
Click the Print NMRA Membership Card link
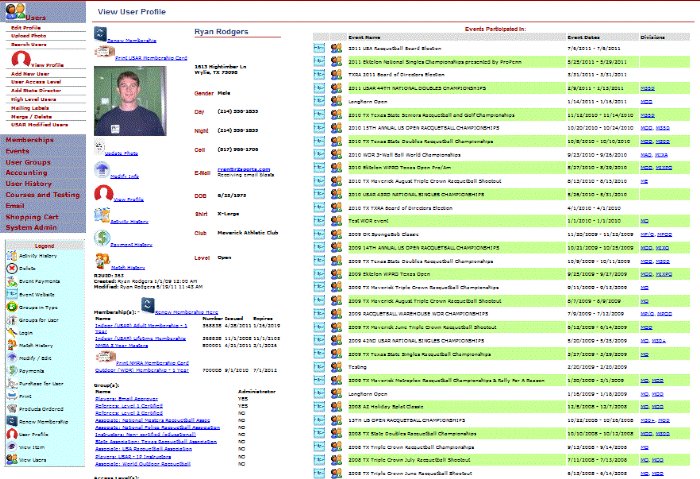tap(152, 363)
